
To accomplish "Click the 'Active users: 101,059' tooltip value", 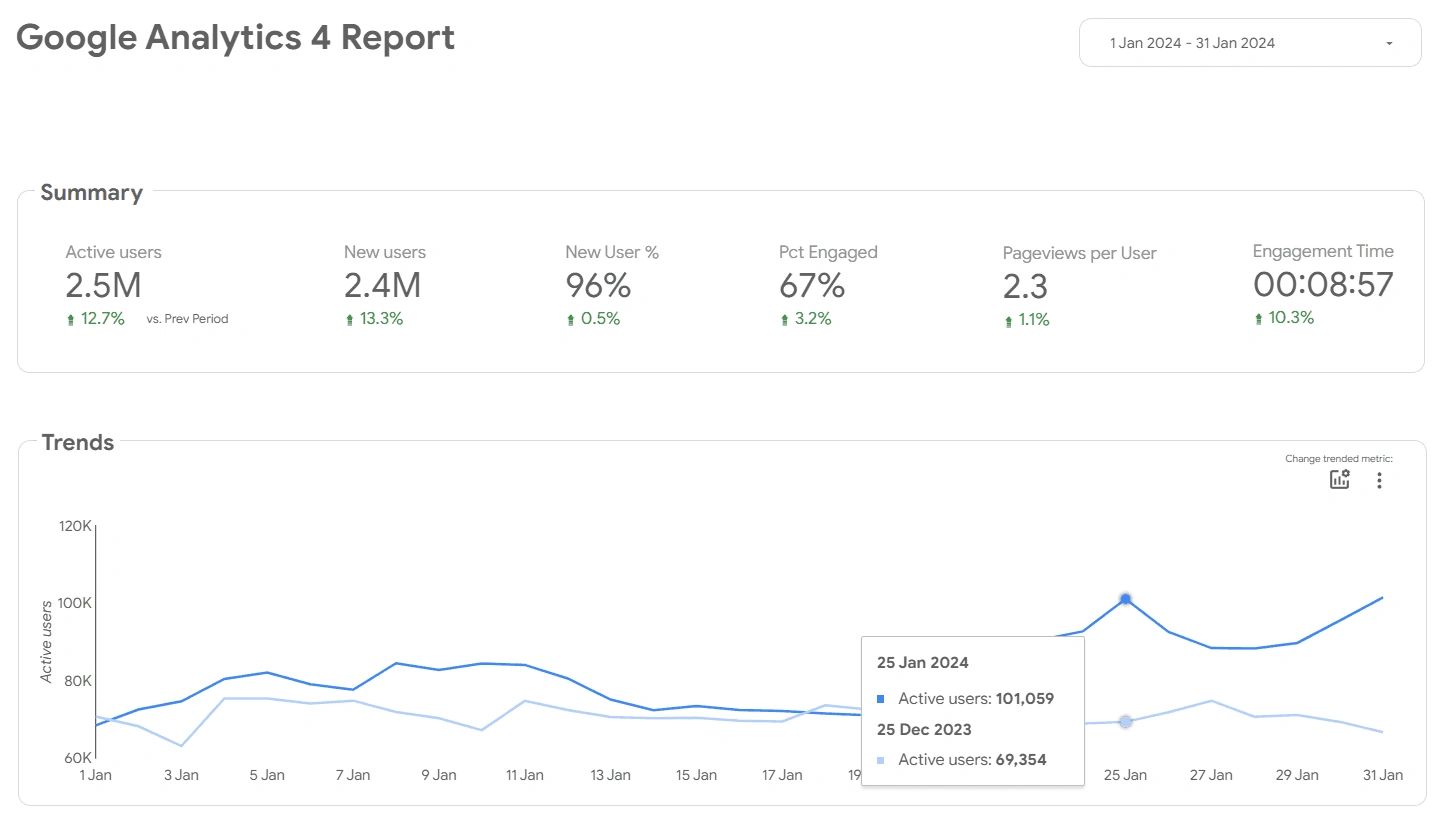I will pyautogui.click(x=976, y=699).
